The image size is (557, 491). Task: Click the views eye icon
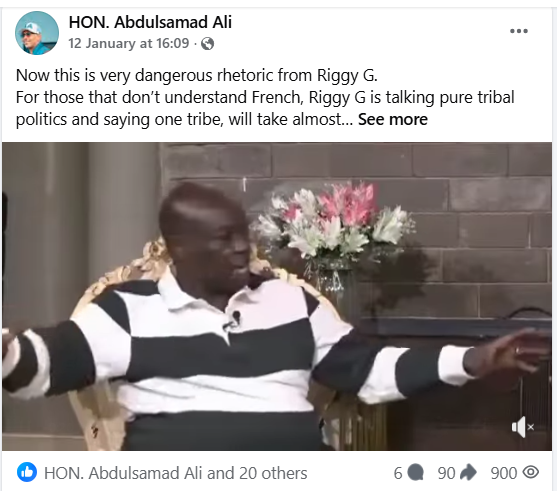click(x=531, y=473)
